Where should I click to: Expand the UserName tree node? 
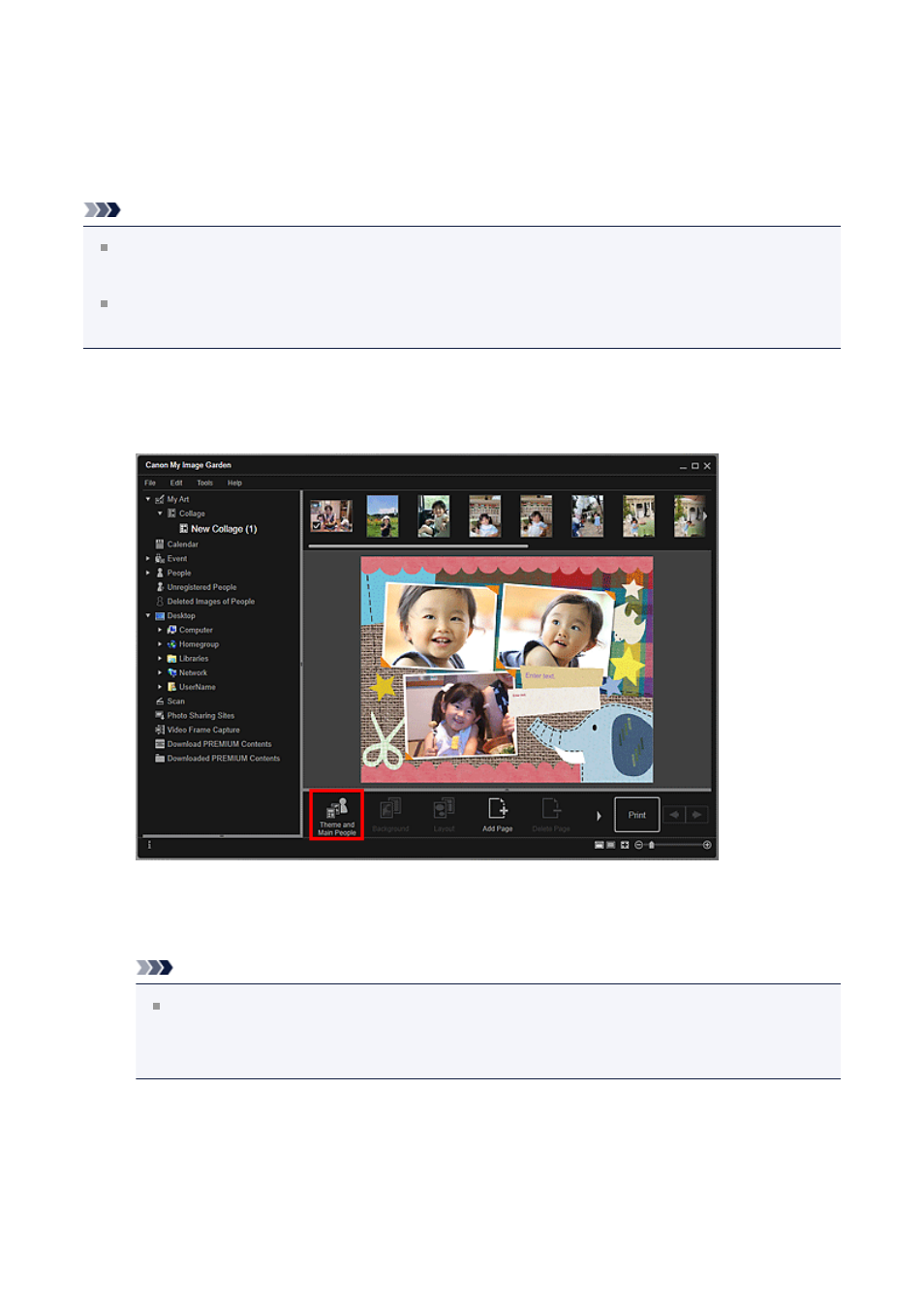(161, 687)
